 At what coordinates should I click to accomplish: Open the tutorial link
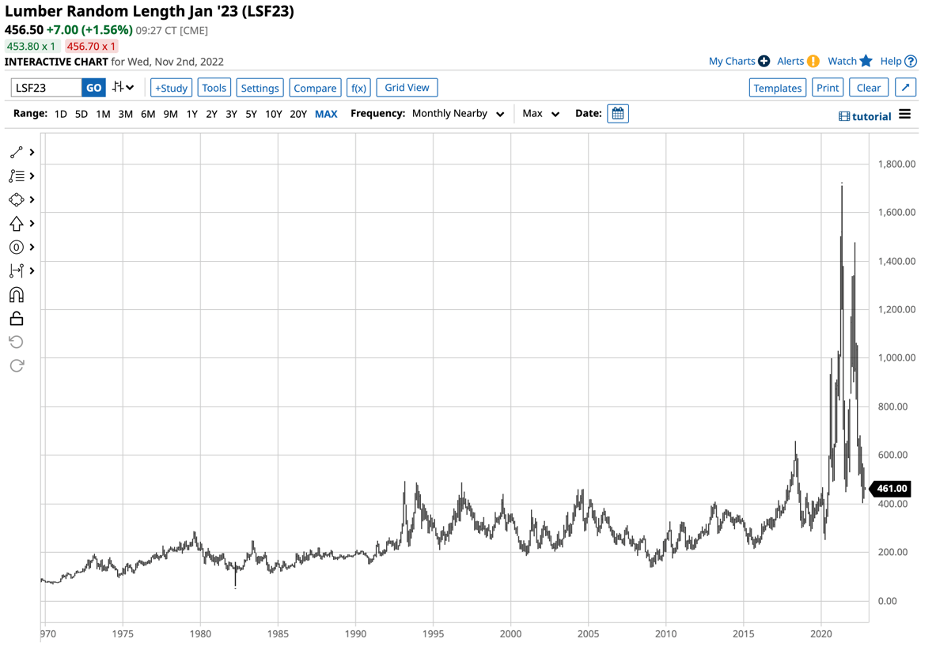865,116
